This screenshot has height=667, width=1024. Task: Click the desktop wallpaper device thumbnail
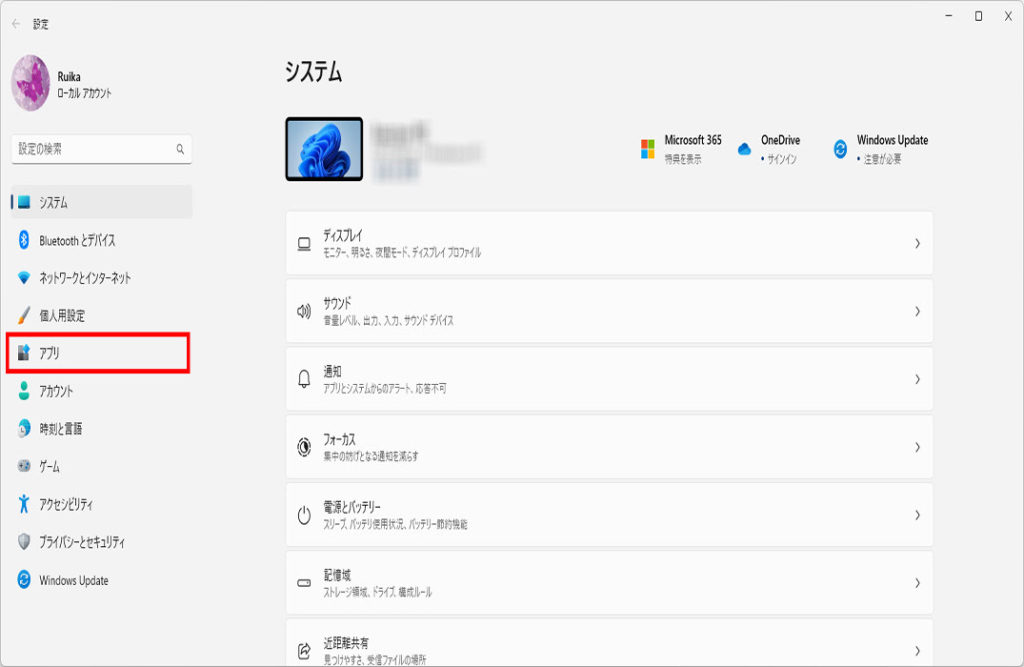point(324,149)
